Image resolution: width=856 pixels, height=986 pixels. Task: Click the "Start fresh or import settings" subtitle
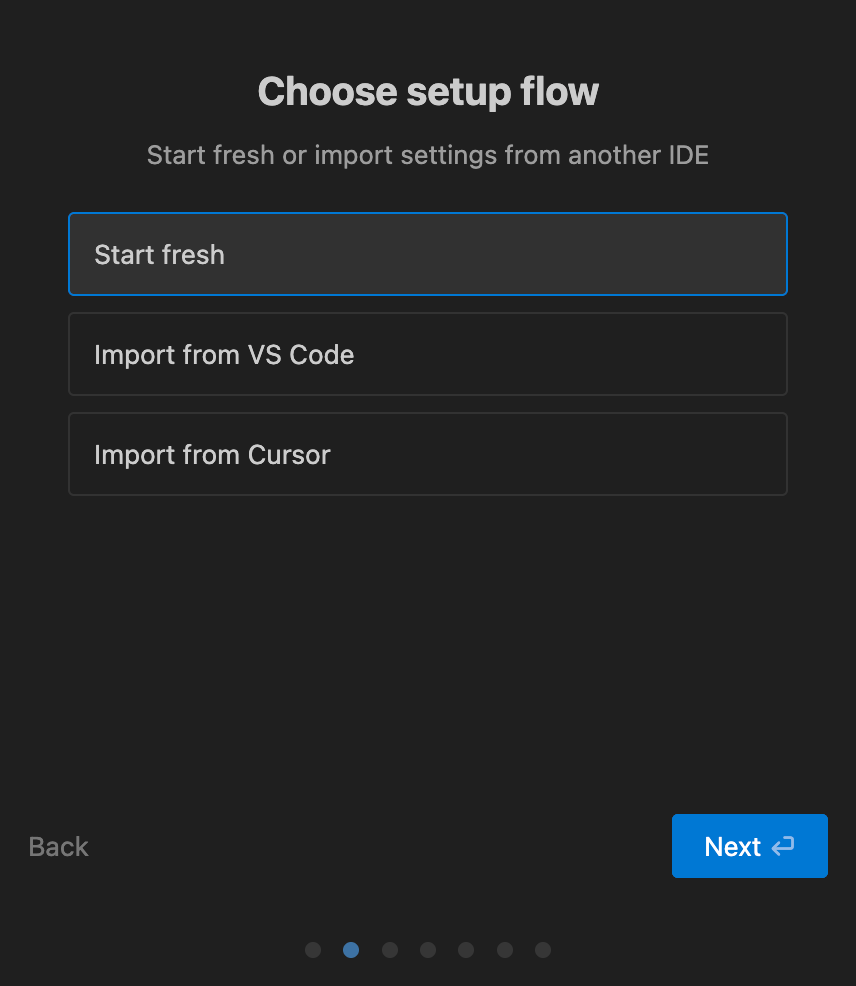[x=427, y=155]
